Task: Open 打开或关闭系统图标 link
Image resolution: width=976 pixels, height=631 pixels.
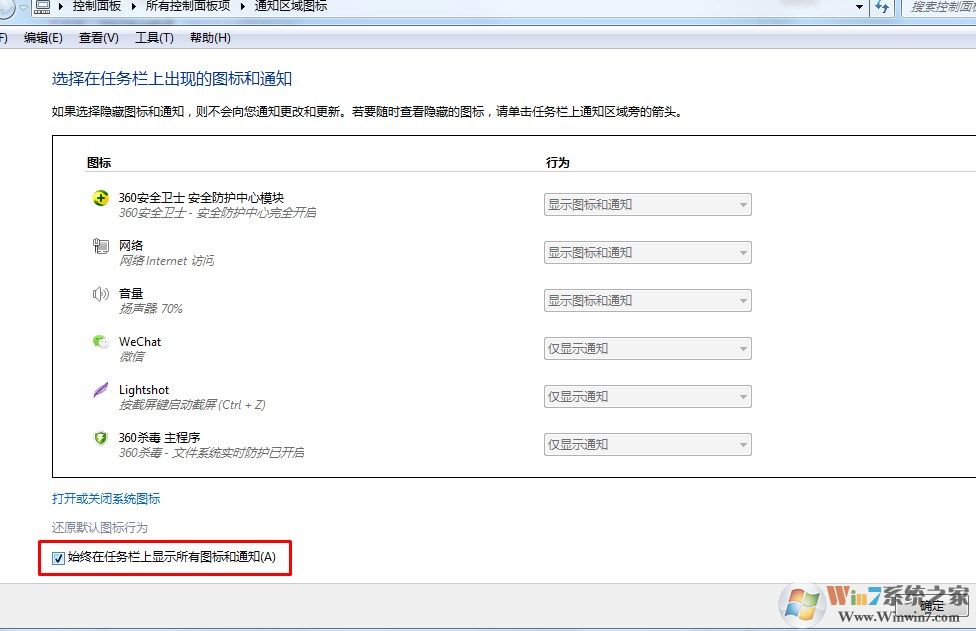Action: point(106,498)
